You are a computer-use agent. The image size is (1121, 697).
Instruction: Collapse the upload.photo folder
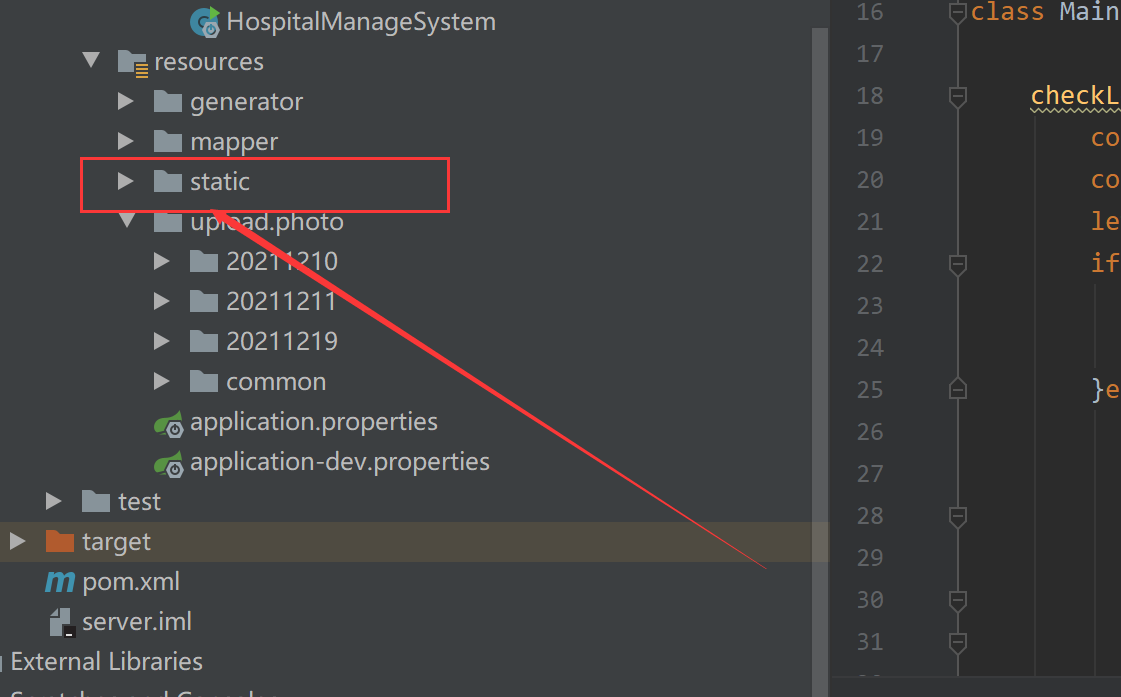pos(126,221)
